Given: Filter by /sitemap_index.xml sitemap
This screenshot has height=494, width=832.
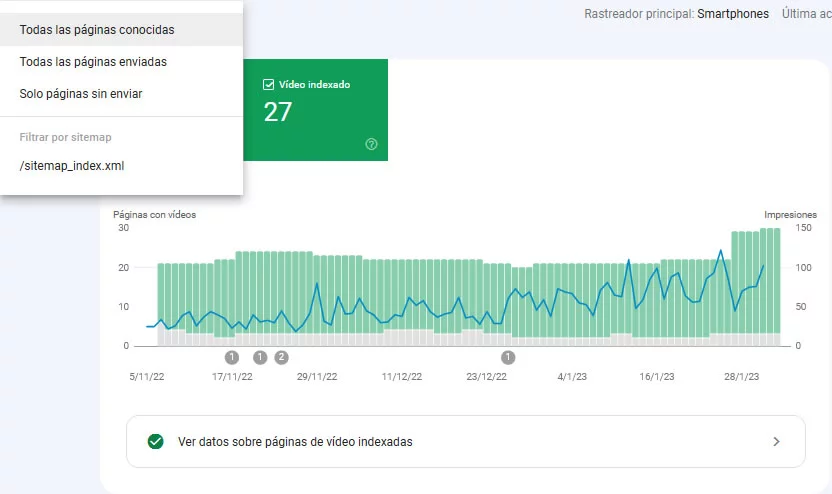Looking at the screenshot, I should click(122, 166).
